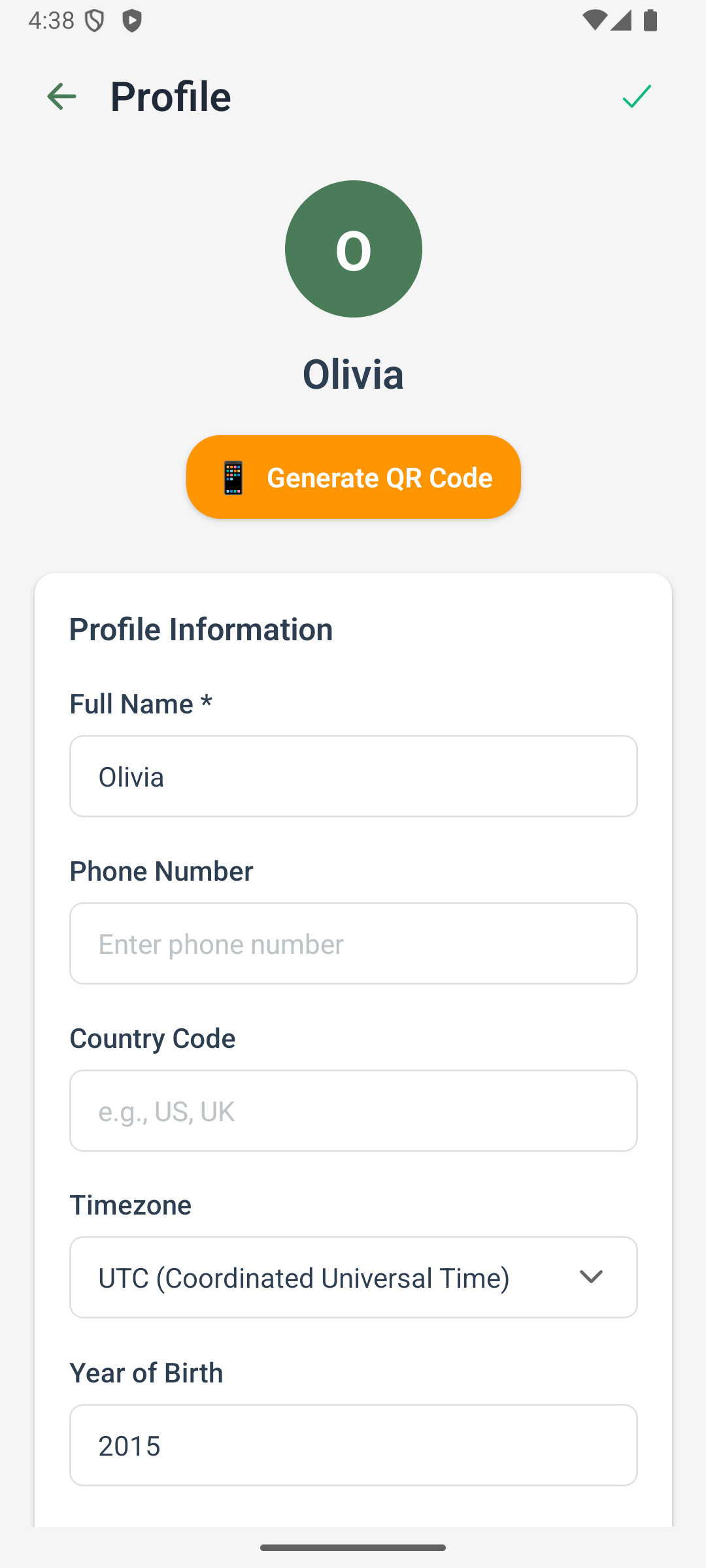706x1568 pixels.
Task: Tap the Profile title in header
Action: [171, 96]
